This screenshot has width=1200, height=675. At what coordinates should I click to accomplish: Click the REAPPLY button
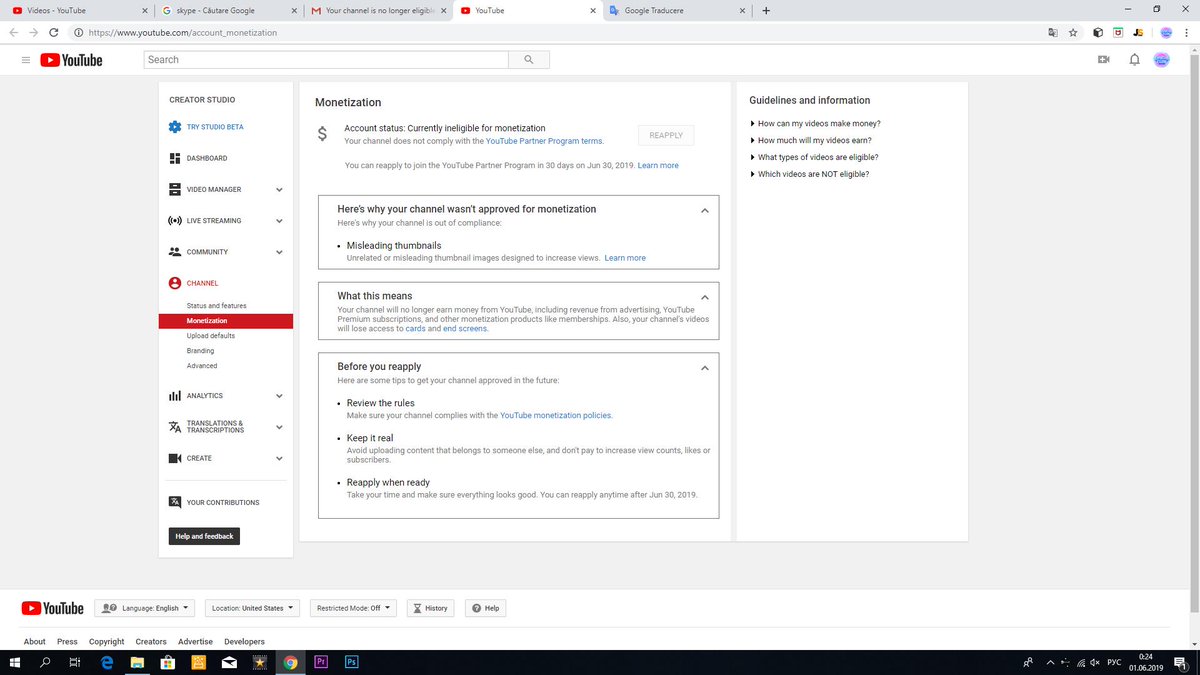(x=666, y=135)
